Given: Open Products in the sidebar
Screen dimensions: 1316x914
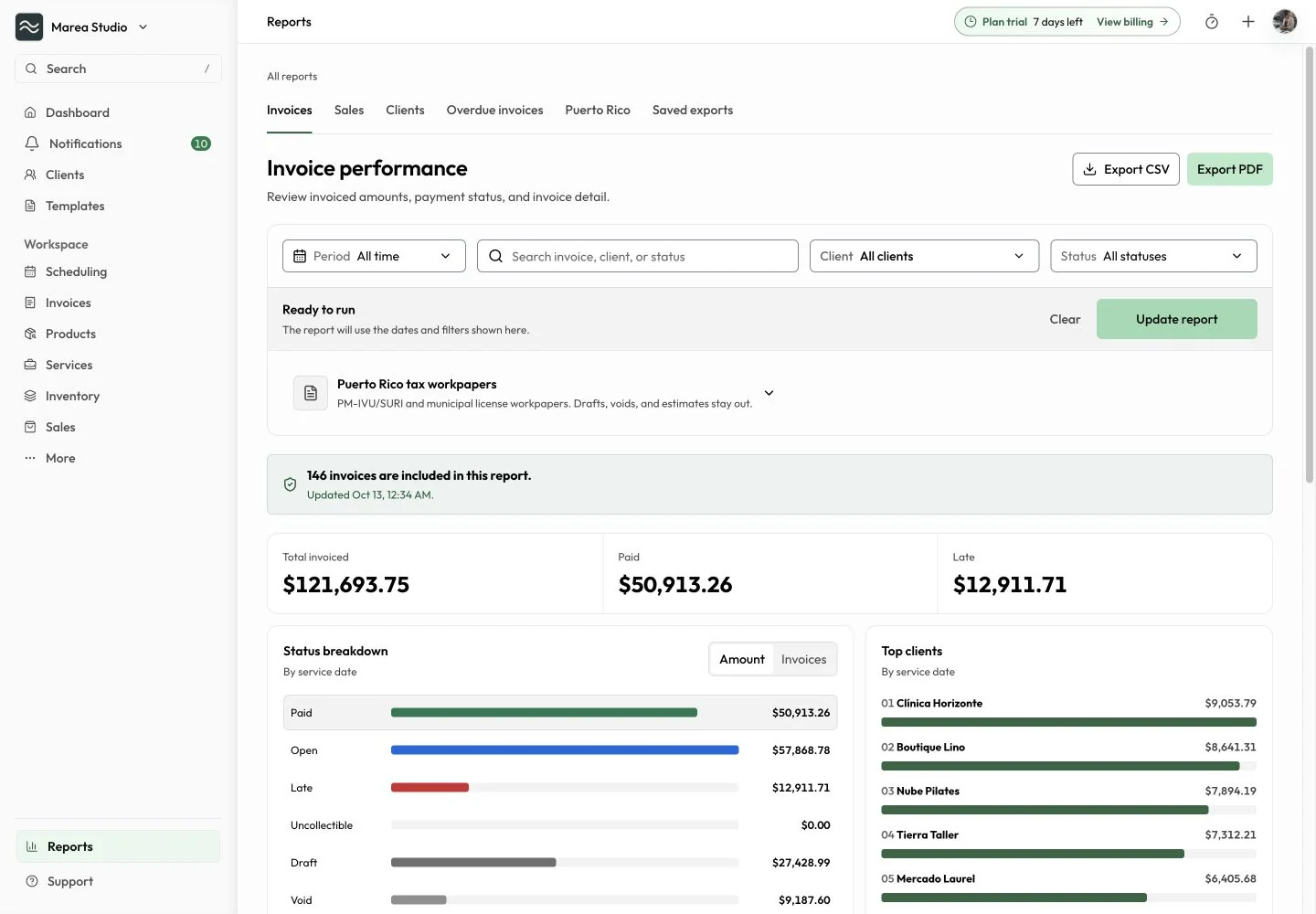Looking at the screenshot, I should (x=118, y=334).
